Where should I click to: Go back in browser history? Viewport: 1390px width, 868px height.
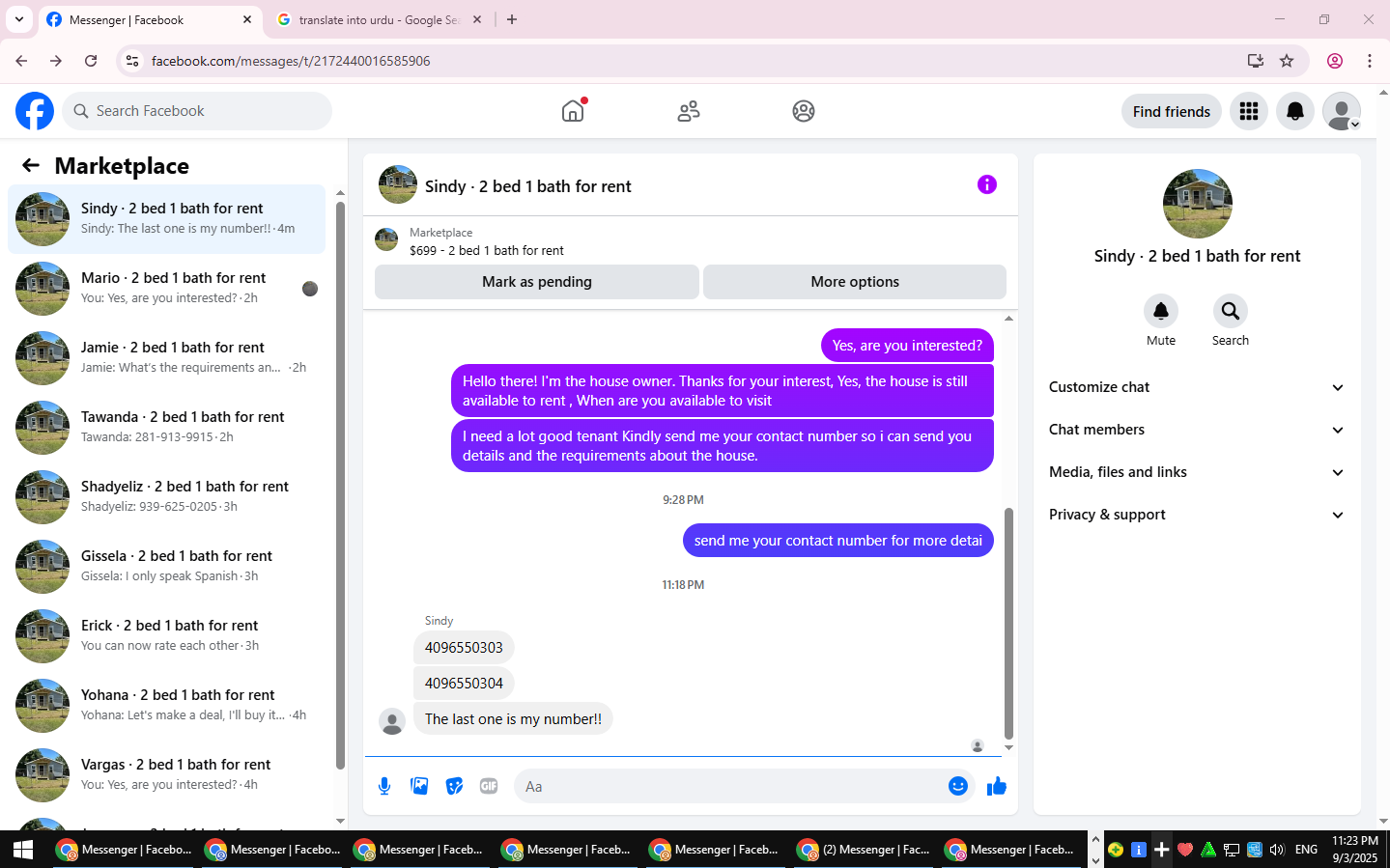(21, 61)
